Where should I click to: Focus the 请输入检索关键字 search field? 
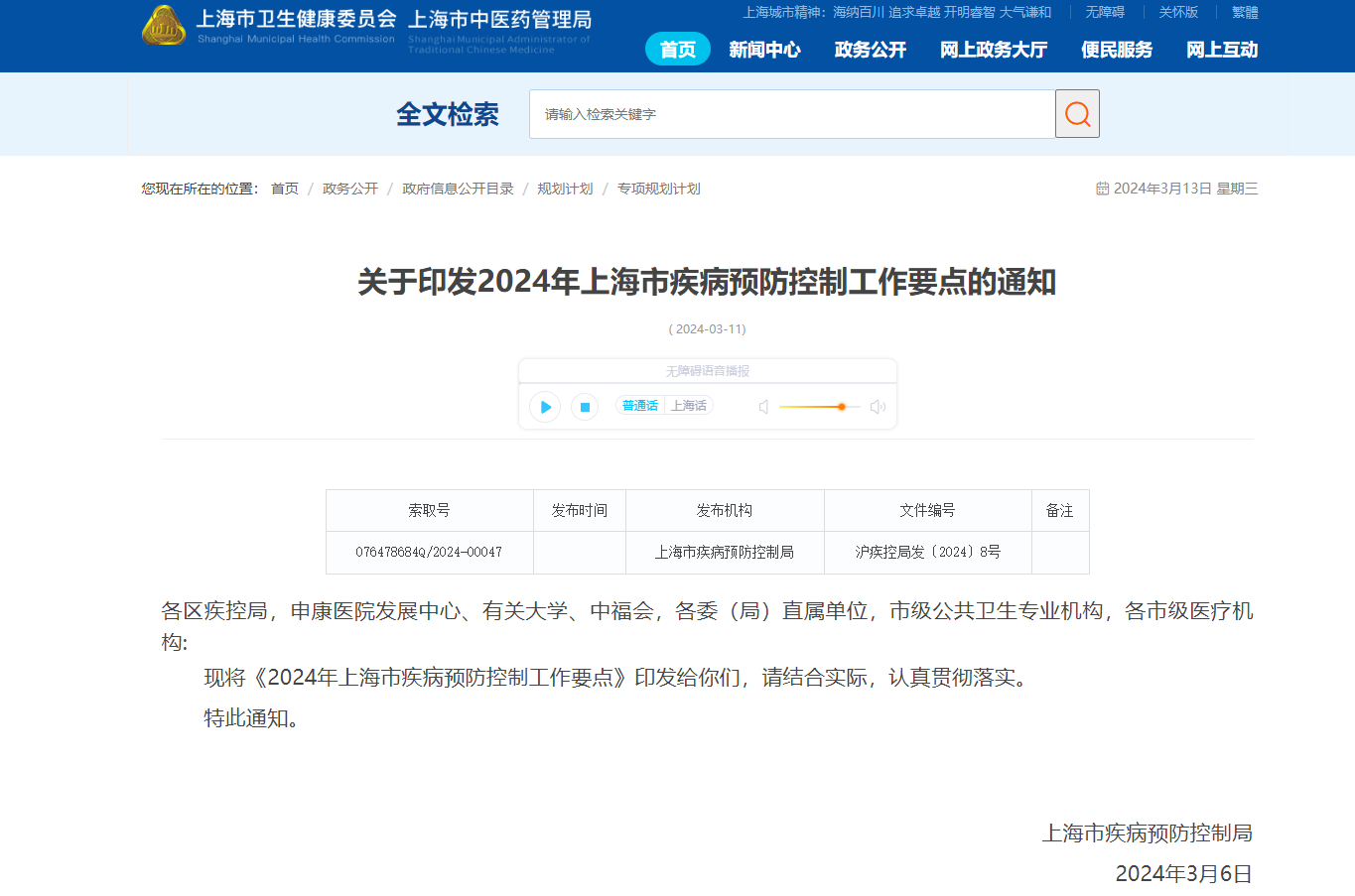pos(792,114)
